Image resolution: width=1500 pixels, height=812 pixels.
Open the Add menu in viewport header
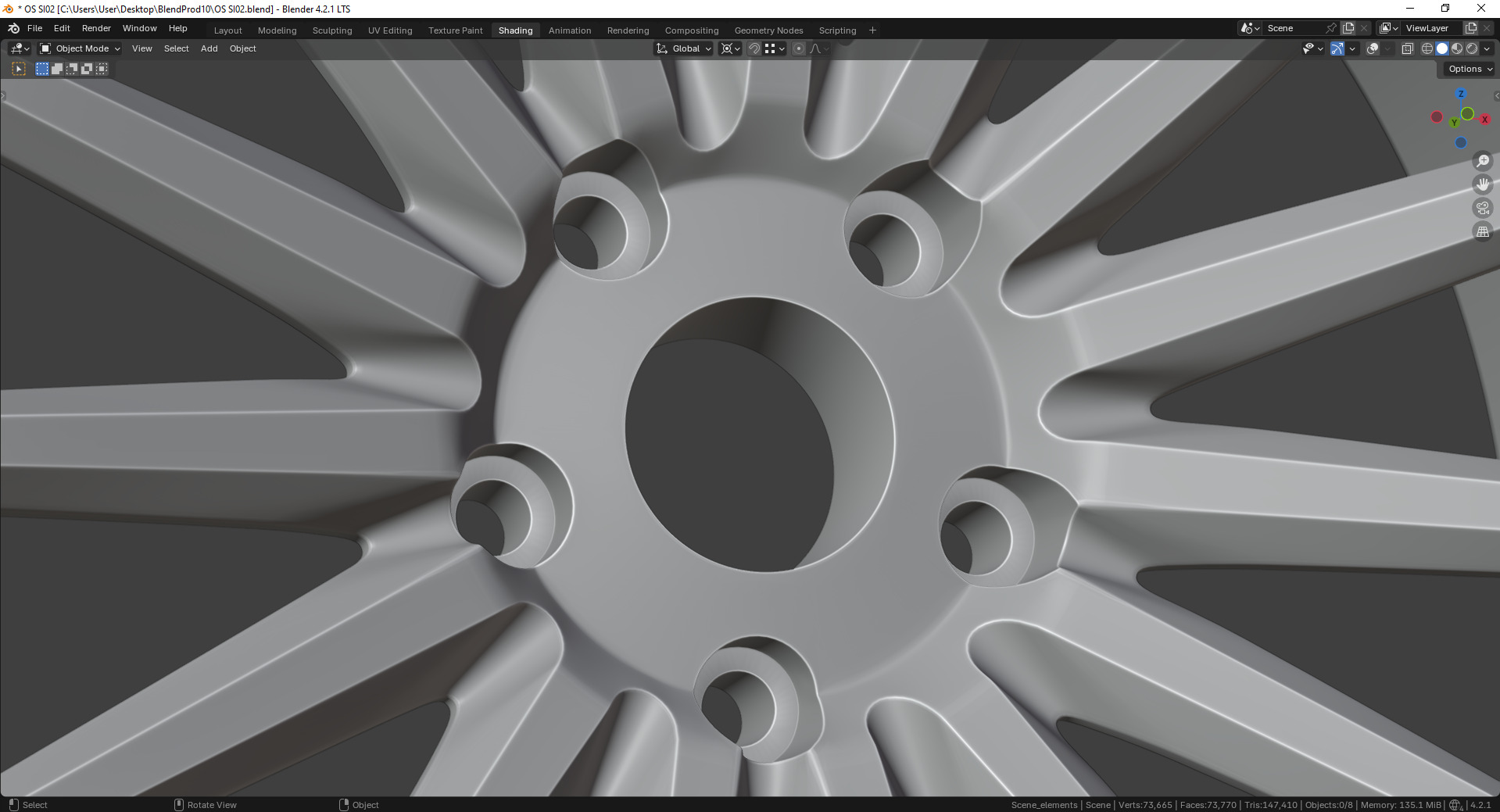[x=209, y=48]
